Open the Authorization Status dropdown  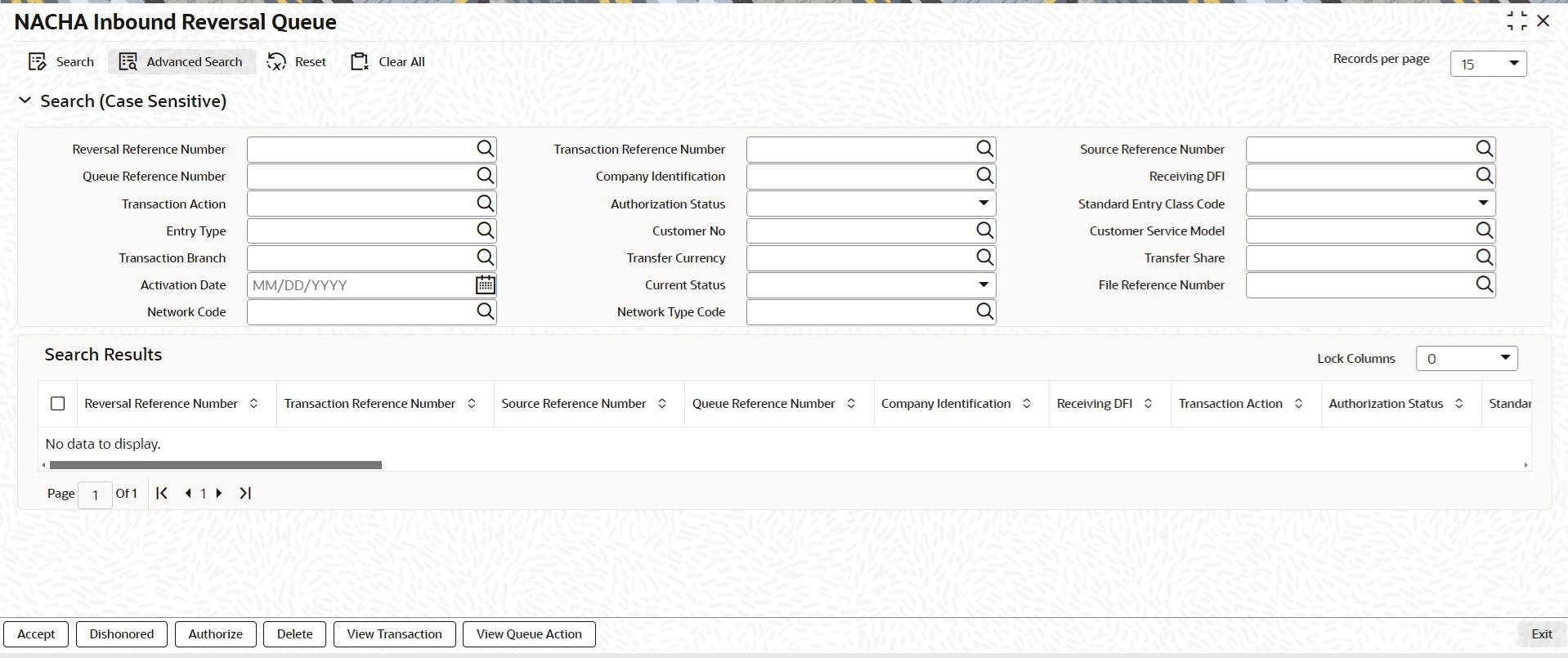871,204
